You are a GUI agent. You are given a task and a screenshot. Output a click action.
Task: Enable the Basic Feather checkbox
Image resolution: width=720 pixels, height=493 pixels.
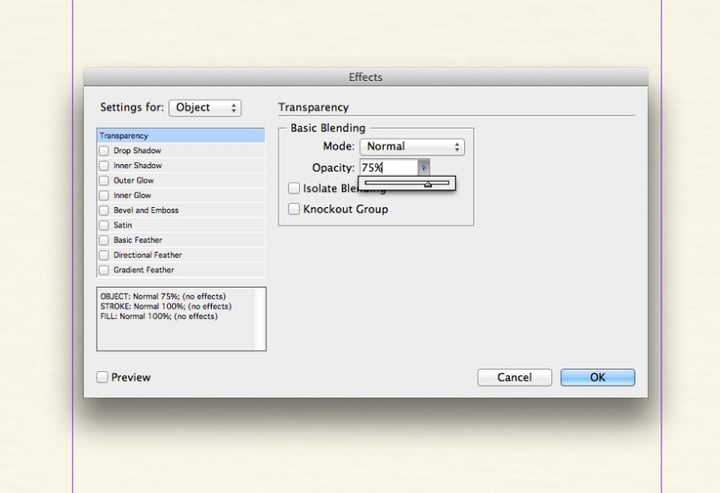coord(104,240)
